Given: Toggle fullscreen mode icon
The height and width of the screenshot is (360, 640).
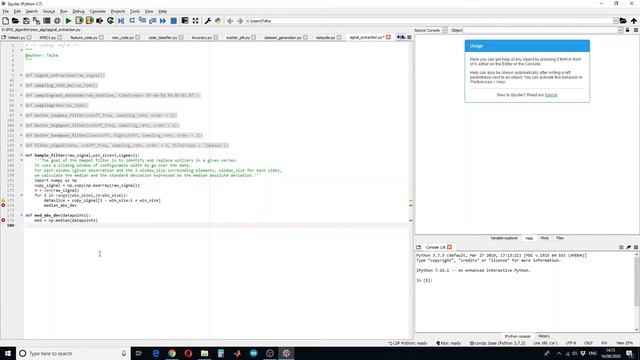Looking at the screenshot, I should [196, 21].
